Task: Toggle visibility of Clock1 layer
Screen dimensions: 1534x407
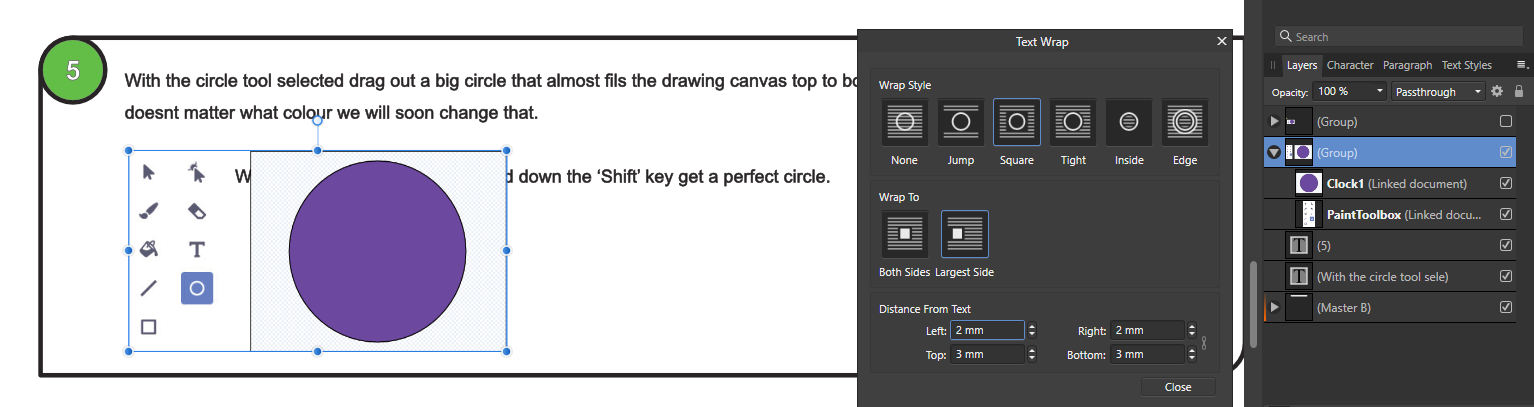Action: click(1506, 183)
